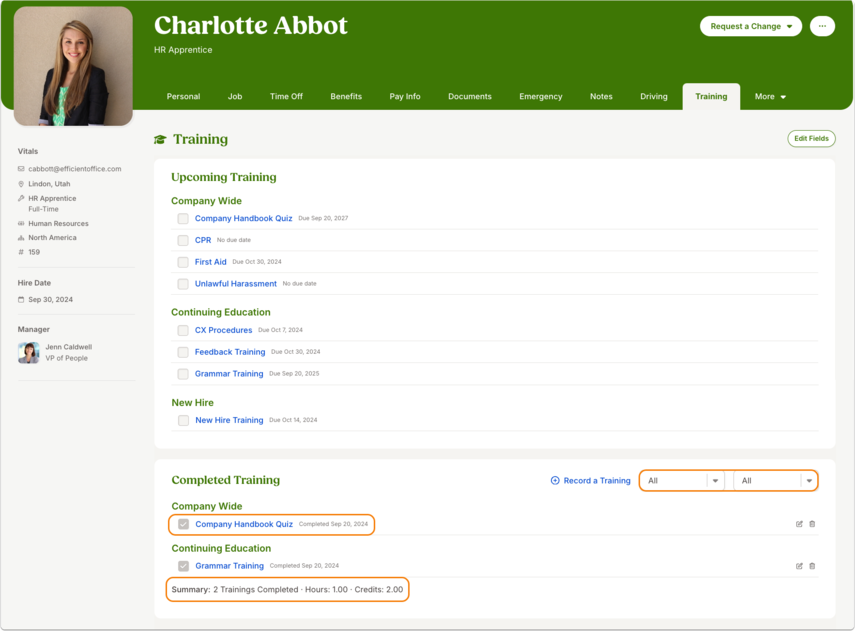Uncheck the completed Grammar Training checkbox
The height and width of the screenshot is (631, 855).
click(184, 566)
